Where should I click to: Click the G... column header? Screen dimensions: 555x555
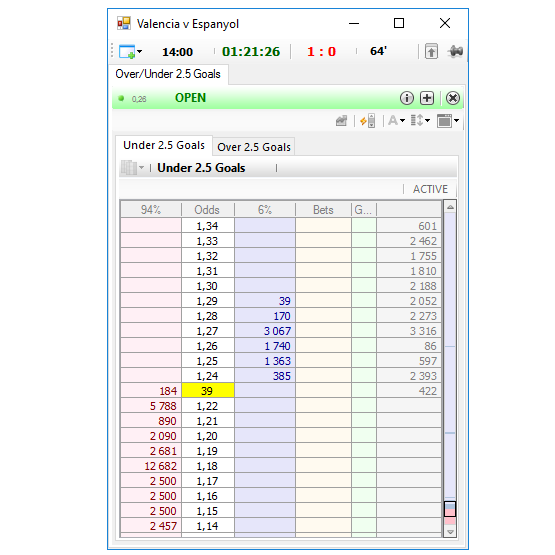coord(364,210)
